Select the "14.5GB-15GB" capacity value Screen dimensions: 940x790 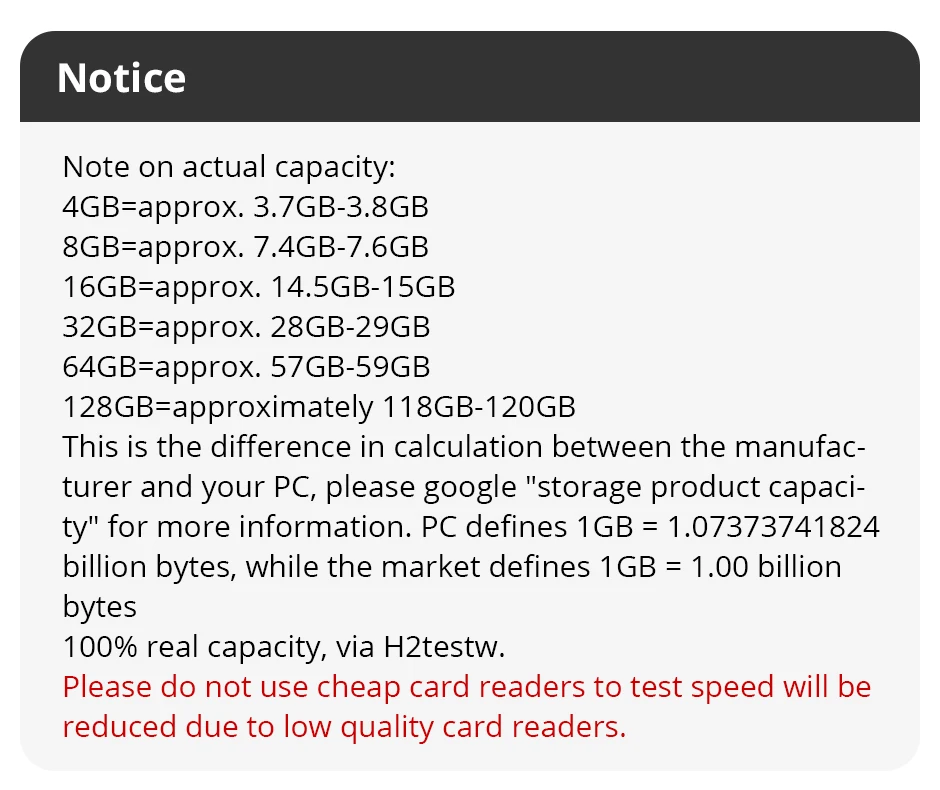point(363,287)
